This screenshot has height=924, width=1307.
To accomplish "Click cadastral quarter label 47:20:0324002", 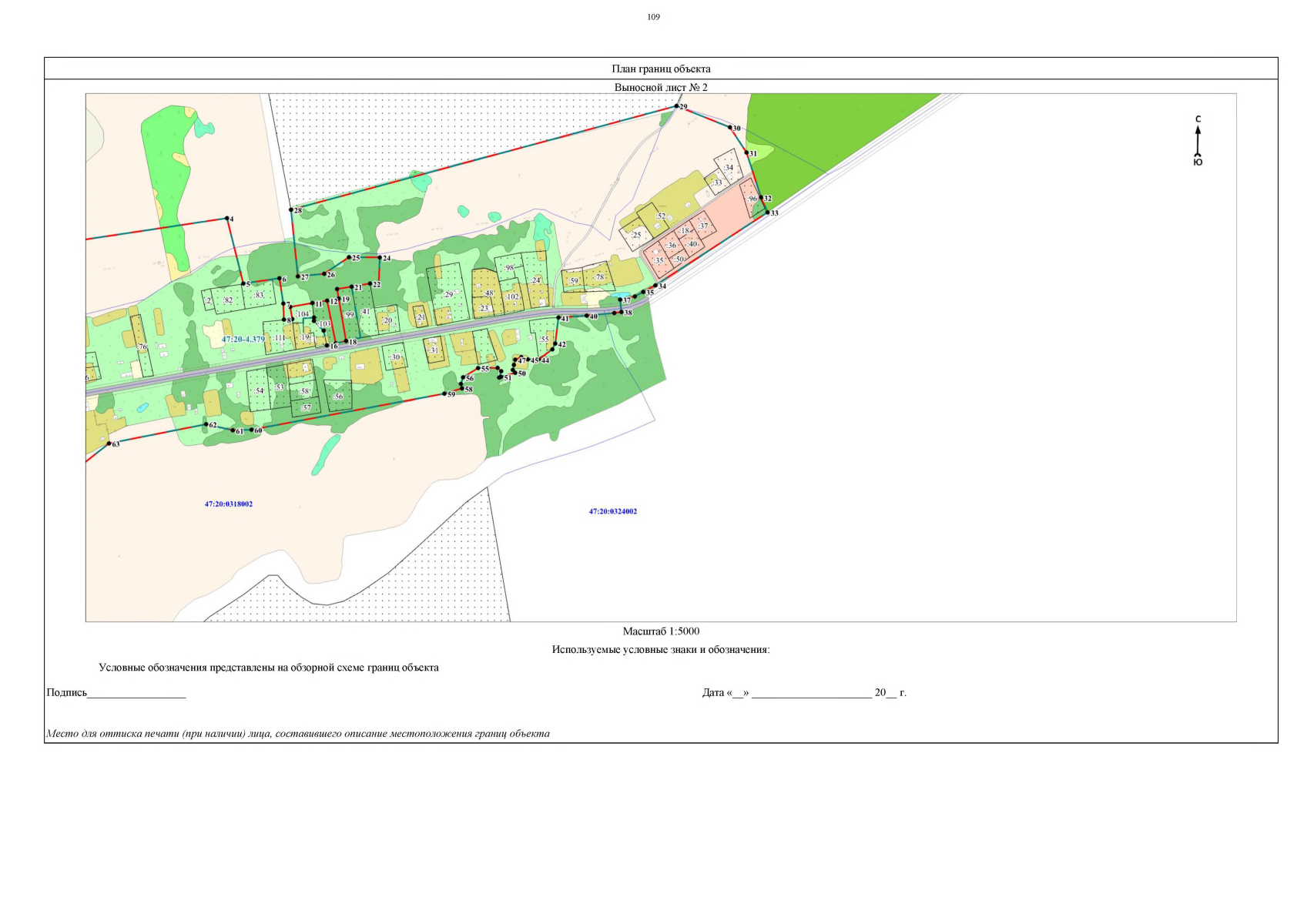I will [613, 511].
